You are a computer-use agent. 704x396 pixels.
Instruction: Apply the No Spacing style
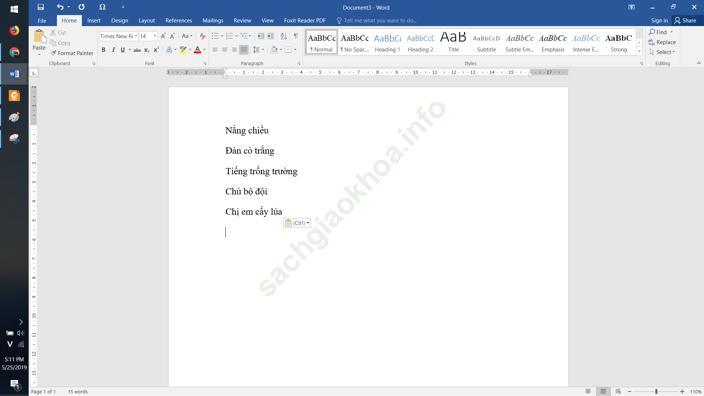354,42
